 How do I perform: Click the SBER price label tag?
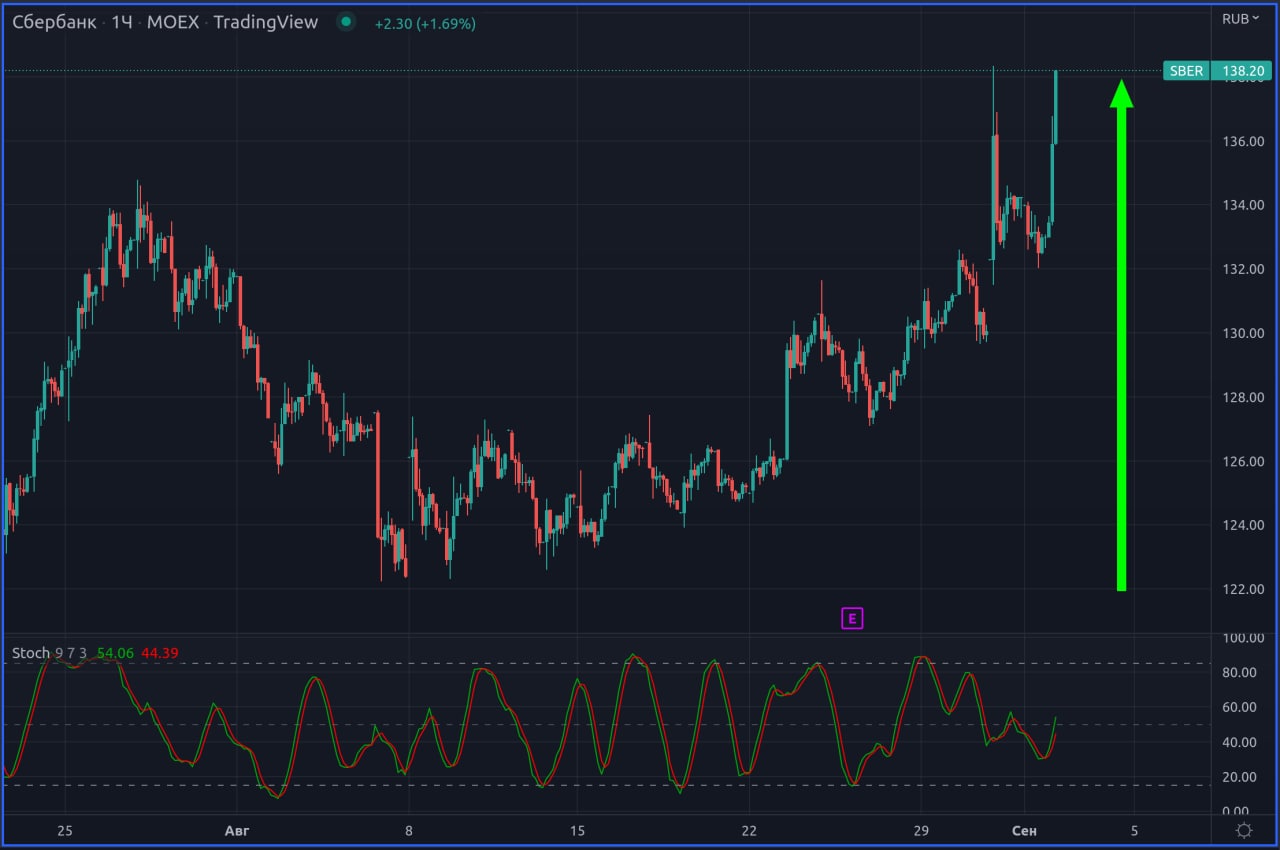[x=1186, y=71]
